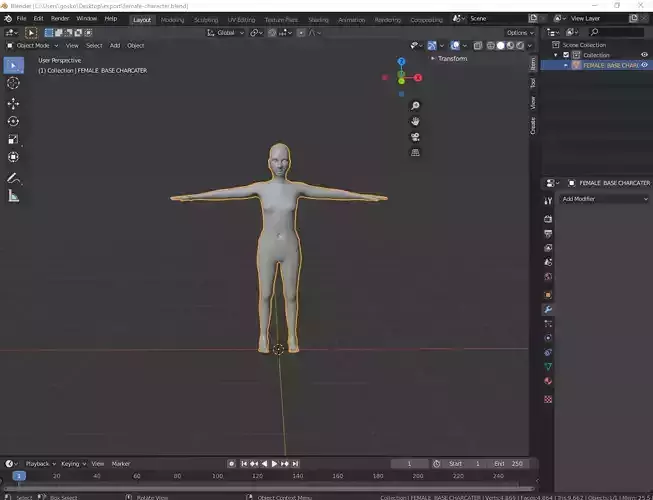This screenshot has width=653, height=500.
Task: Open the transform pivot point dropdown
Action: [256, 33]
